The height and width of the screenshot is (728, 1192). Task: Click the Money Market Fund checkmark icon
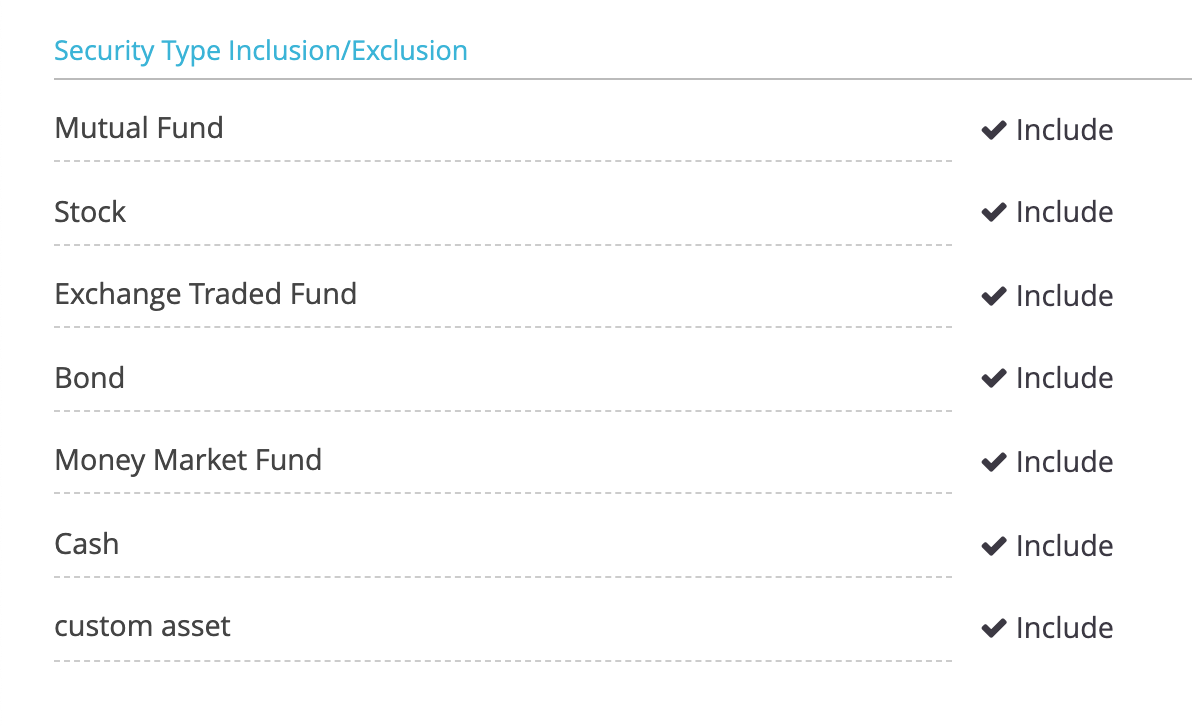pos(994,461)
